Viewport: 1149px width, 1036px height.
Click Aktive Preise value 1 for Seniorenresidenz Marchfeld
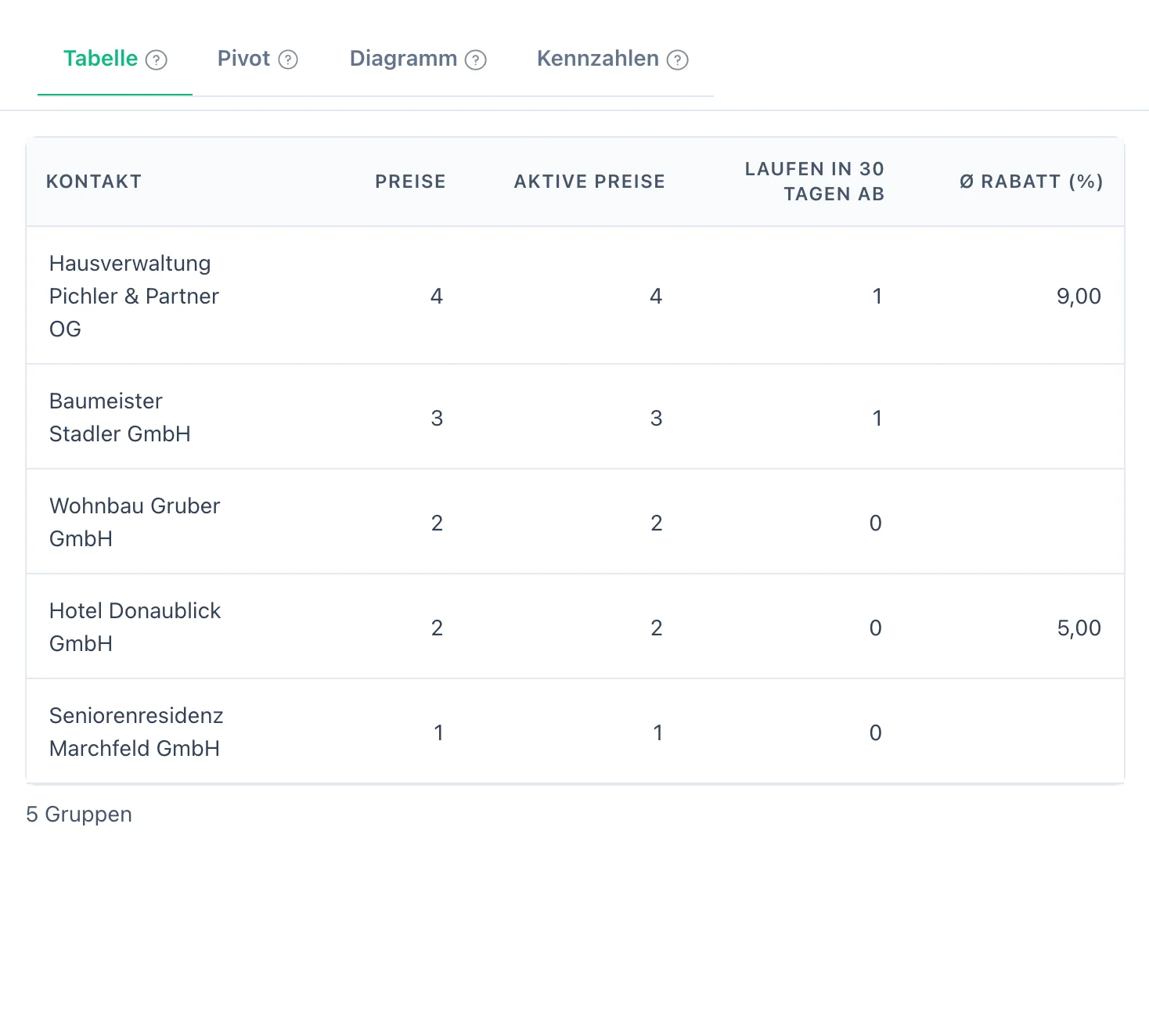pyautogui.click(x=657, y=732)
